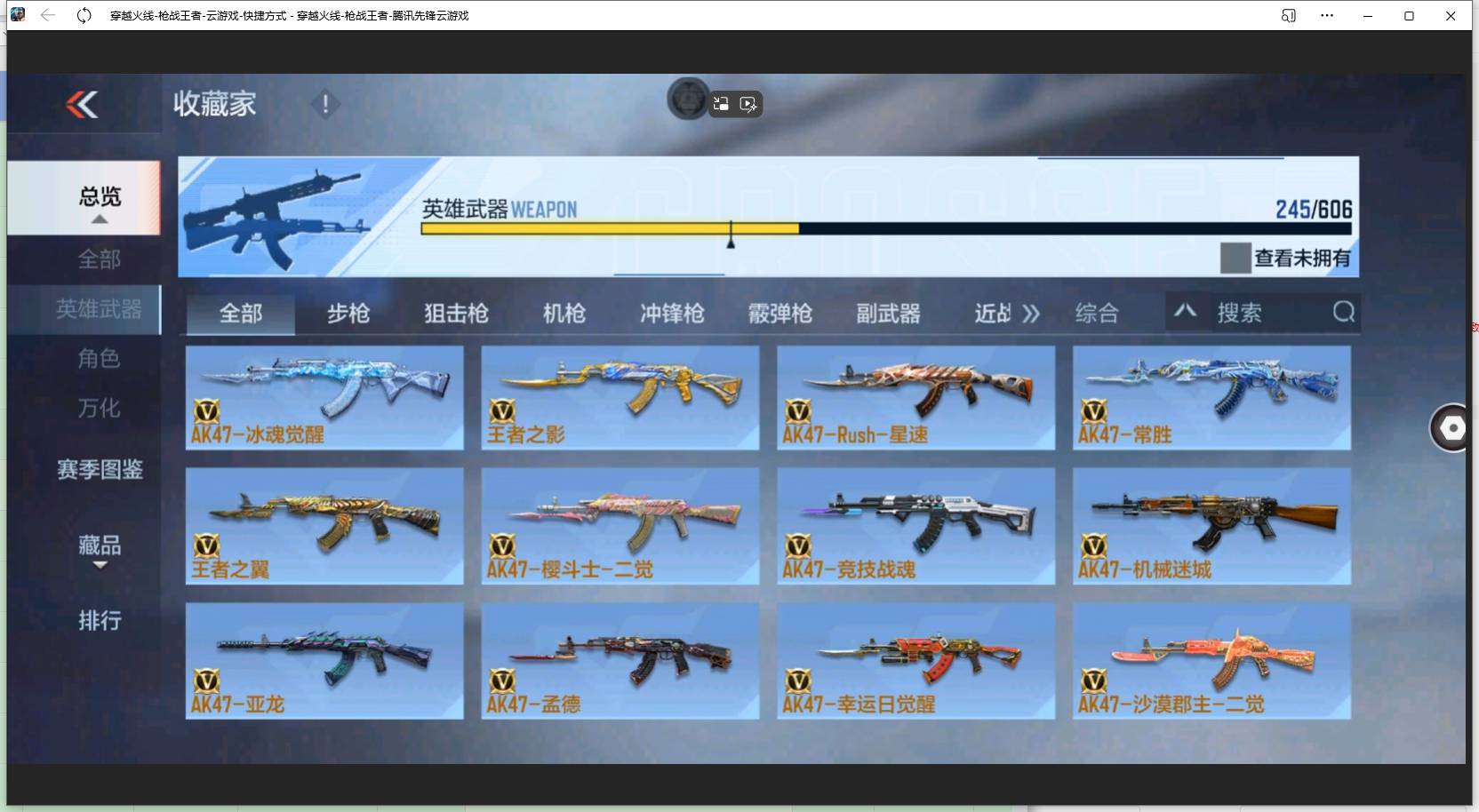Open the AK47-樱斗士-二觉 weapon card

pyautogui.click(x=620, y=526)
